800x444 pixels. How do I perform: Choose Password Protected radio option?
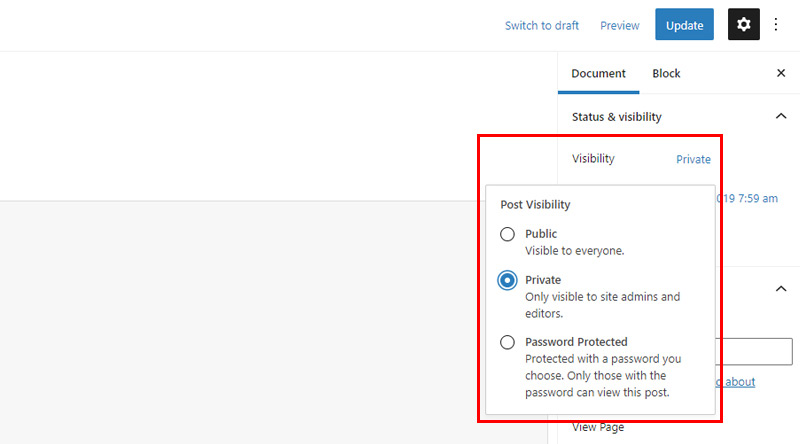(x=507, y=342)
